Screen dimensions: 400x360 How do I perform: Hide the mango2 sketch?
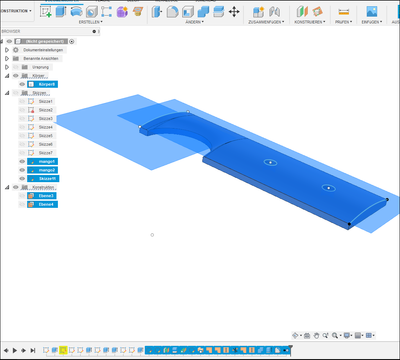click(x=22, y=170)
